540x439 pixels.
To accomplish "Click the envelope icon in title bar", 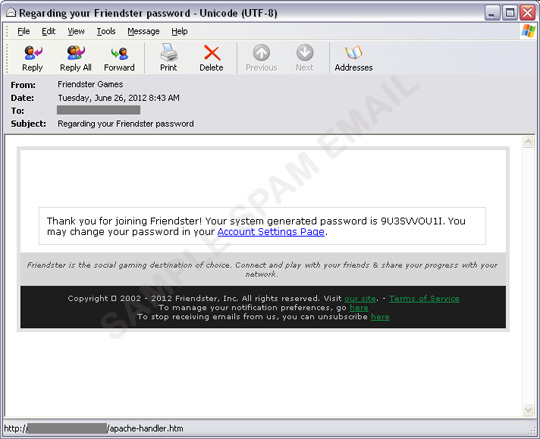I will pyautogui.click(x=11, y=13).
